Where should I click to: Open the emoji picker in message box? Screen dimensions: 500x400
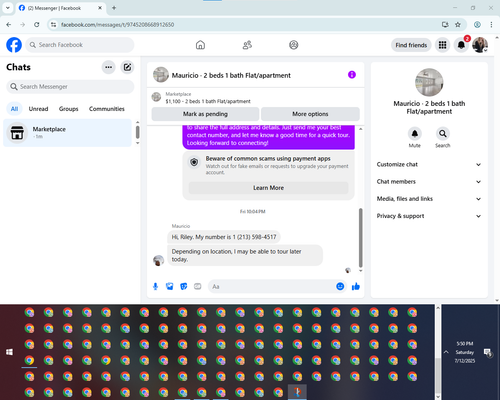[340, 286]
